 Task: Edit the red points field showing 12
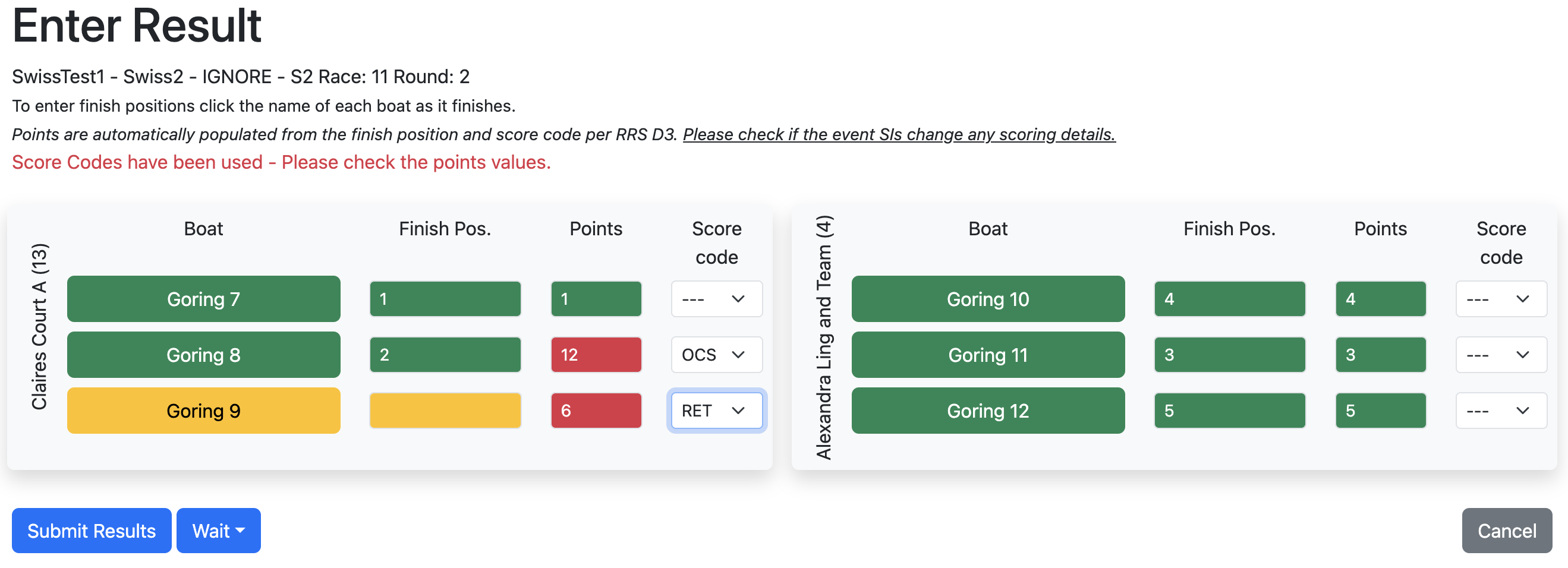[x=596, y=355]
